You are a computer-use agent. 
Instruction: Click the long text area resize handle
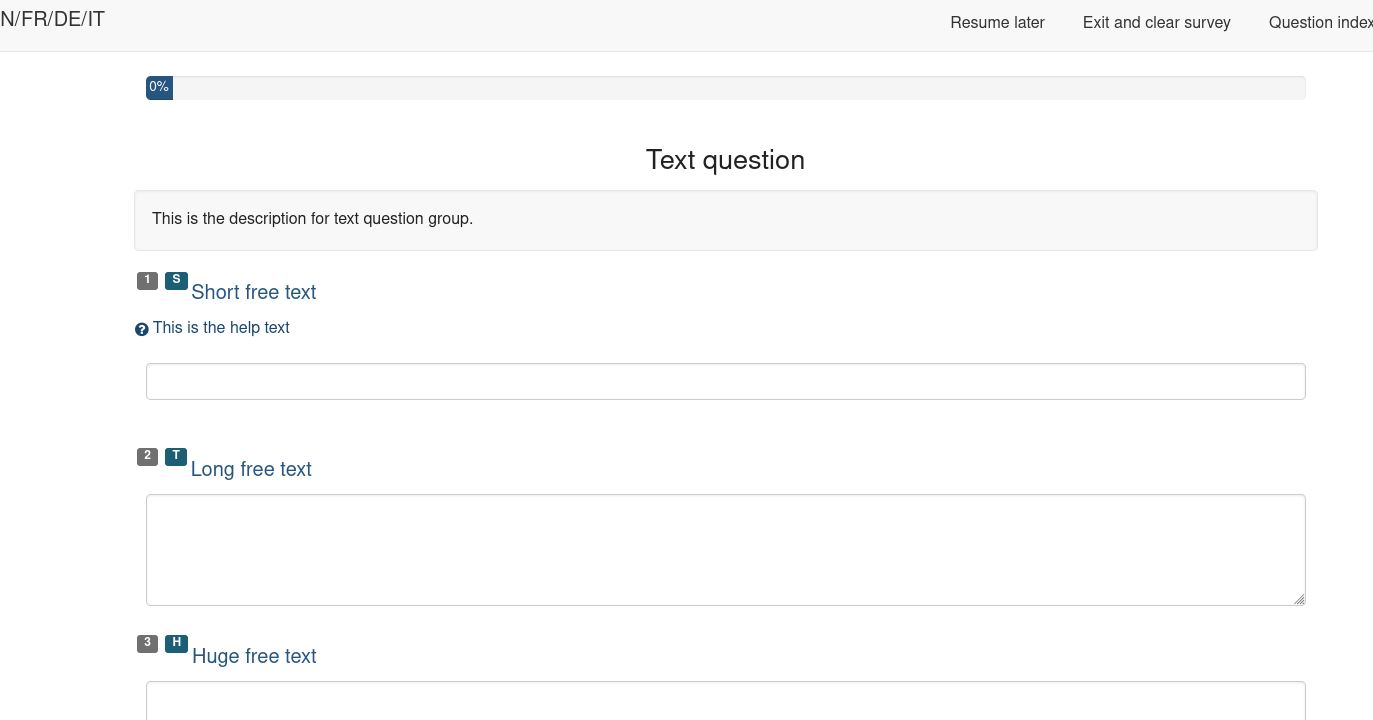click(x=1298, y=598)
